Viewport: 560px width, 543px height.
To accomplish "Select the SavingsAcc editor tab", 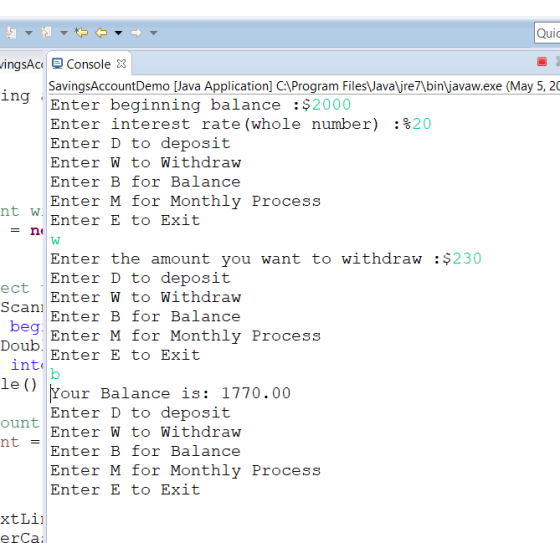I will point(21,65).
